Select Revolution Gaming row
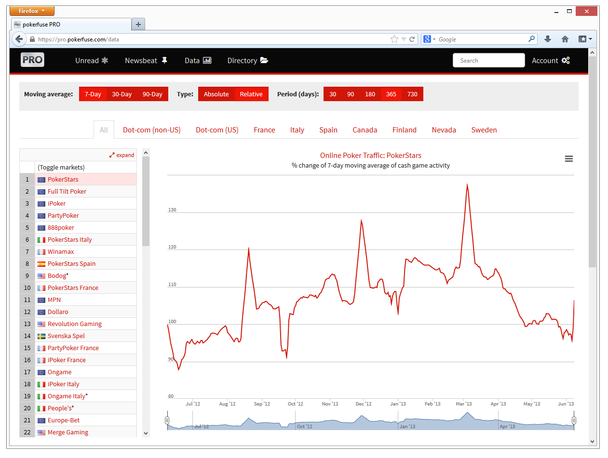This screenshot has width=608, height=458. pos(78,323)
